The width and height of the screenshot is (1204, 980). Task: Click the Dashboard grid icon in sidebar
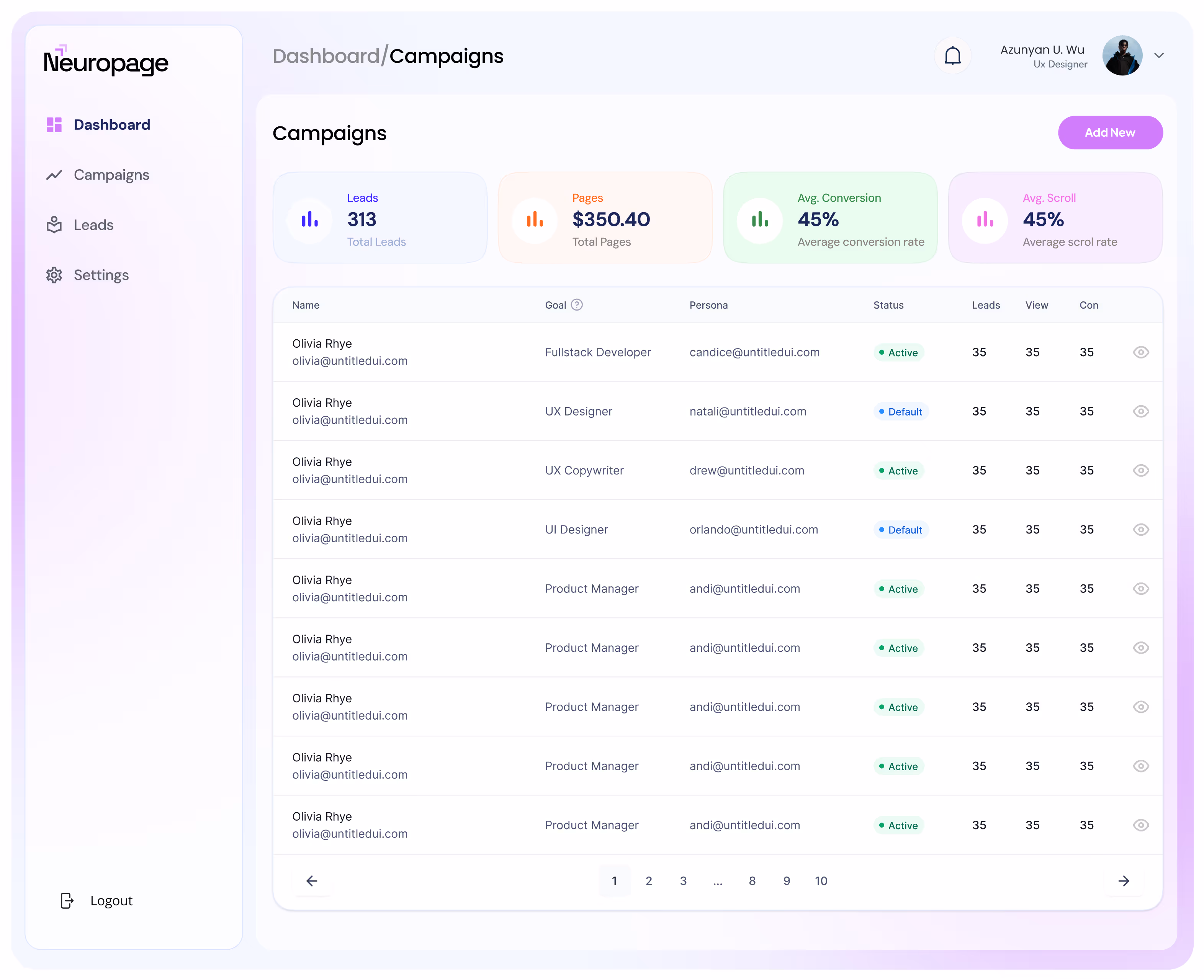(x=54, y=125)
